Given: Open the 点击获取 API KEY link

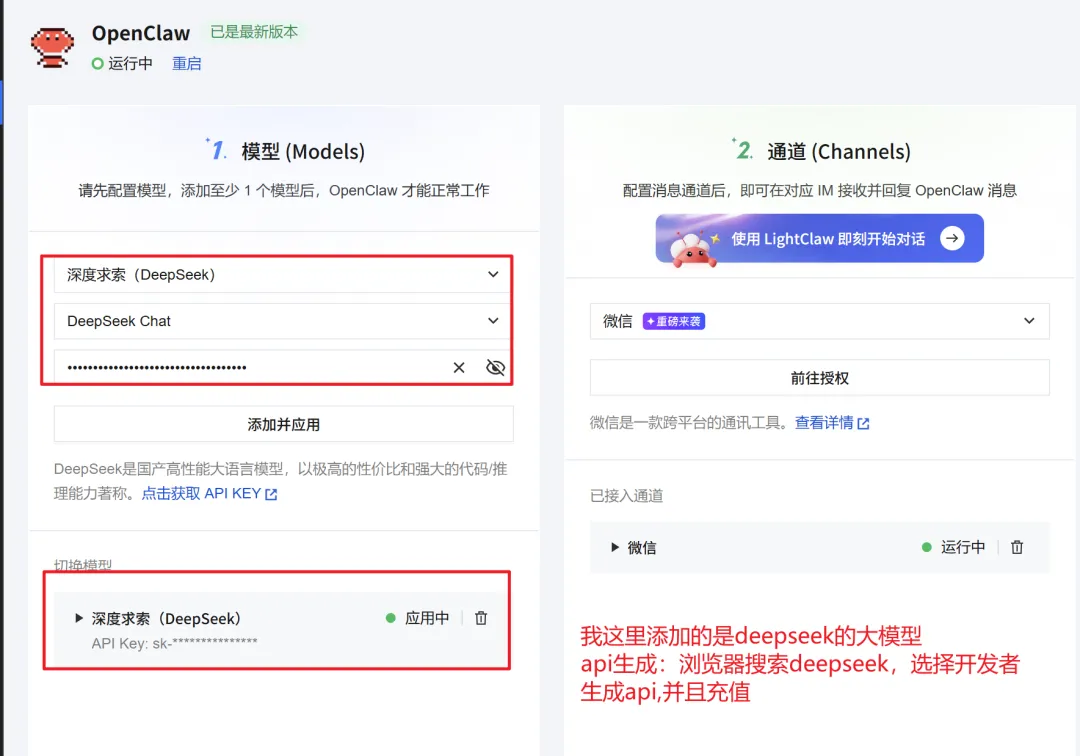Looking at the screenshot, I should coord(209,494).
